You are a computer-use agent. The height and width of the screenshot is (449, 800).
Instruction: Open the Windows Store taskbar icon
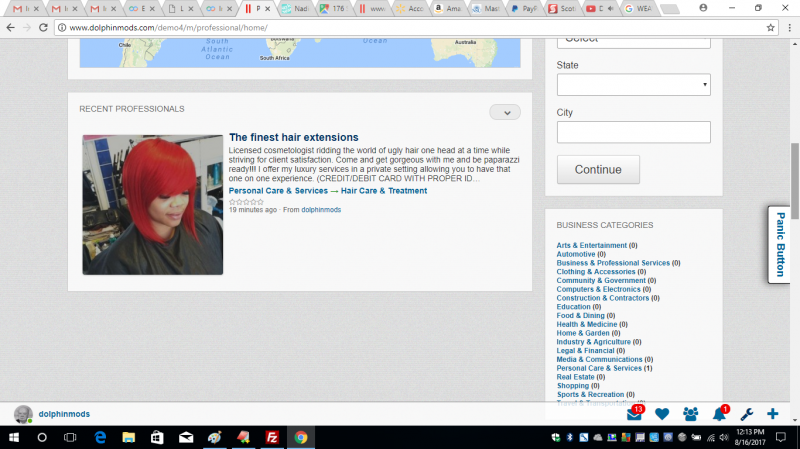click(157, 437)
